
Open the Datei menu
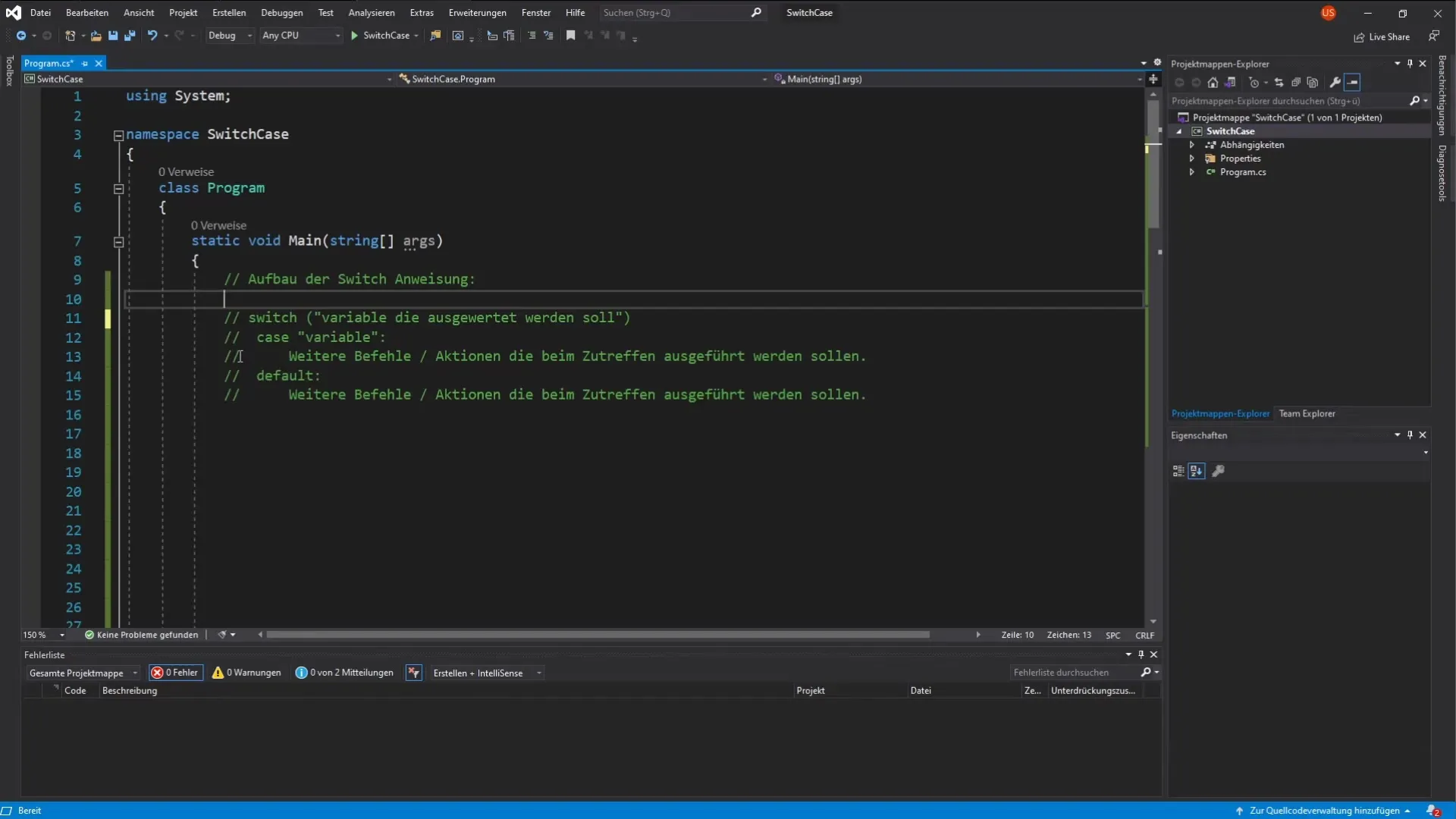tap(40, 13)
